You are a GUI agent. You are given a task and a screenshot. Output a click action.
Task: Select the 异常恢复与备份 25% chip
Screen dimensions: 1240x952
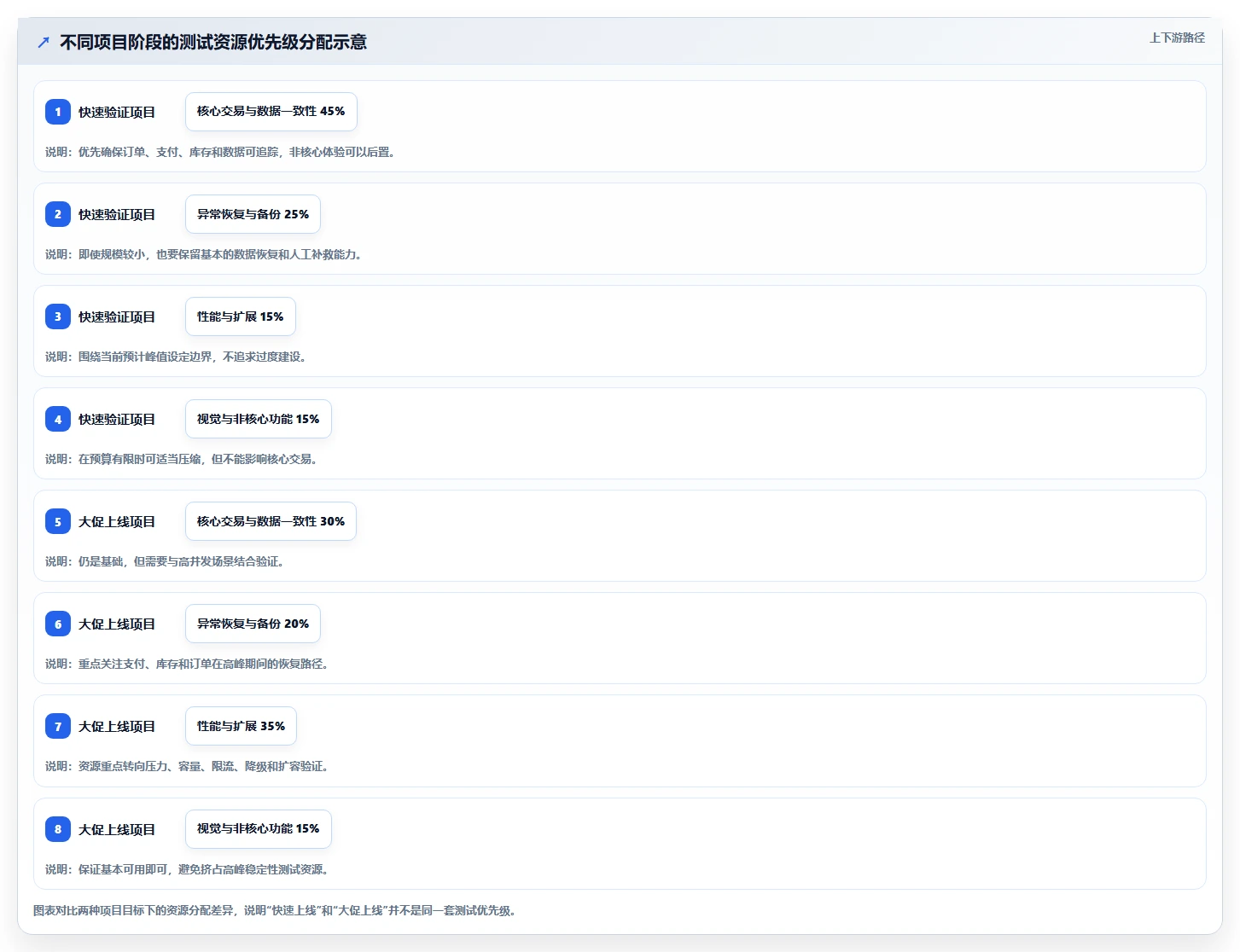[x=253, y=214]
